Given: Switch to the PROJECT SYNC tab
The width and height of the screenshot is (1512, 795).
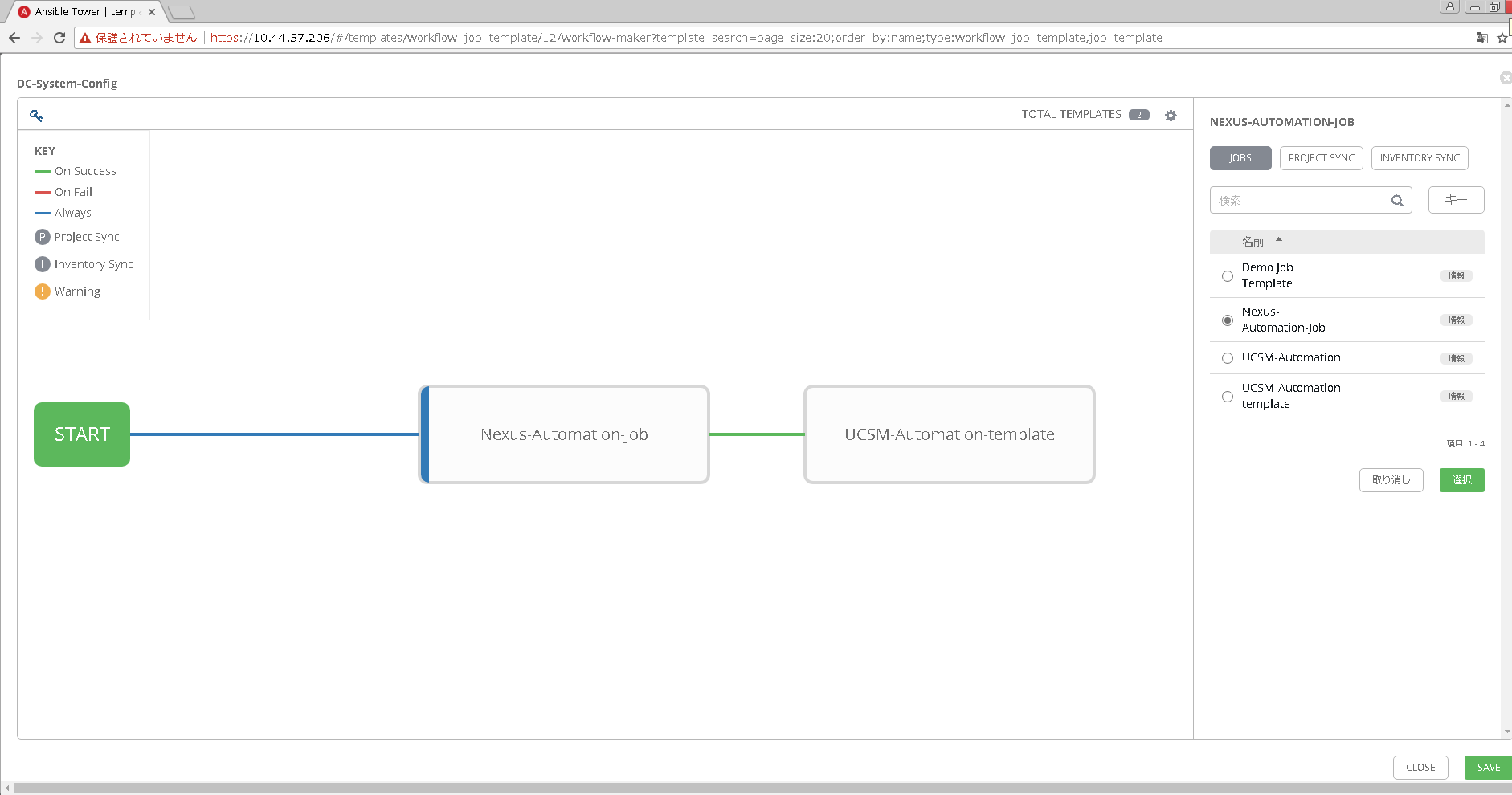Looking at the screenshot, I should pos(1322,158).
